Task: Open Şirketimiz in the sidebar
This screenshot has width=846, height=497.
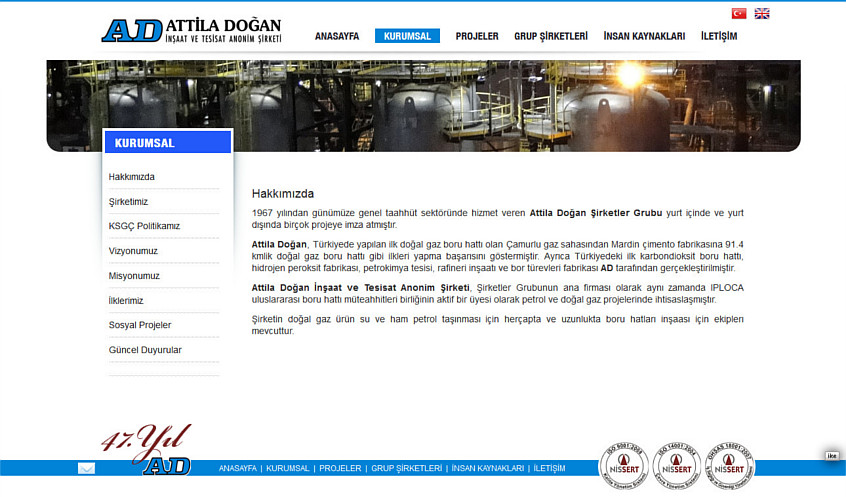Action: click(x=128, y=202)
